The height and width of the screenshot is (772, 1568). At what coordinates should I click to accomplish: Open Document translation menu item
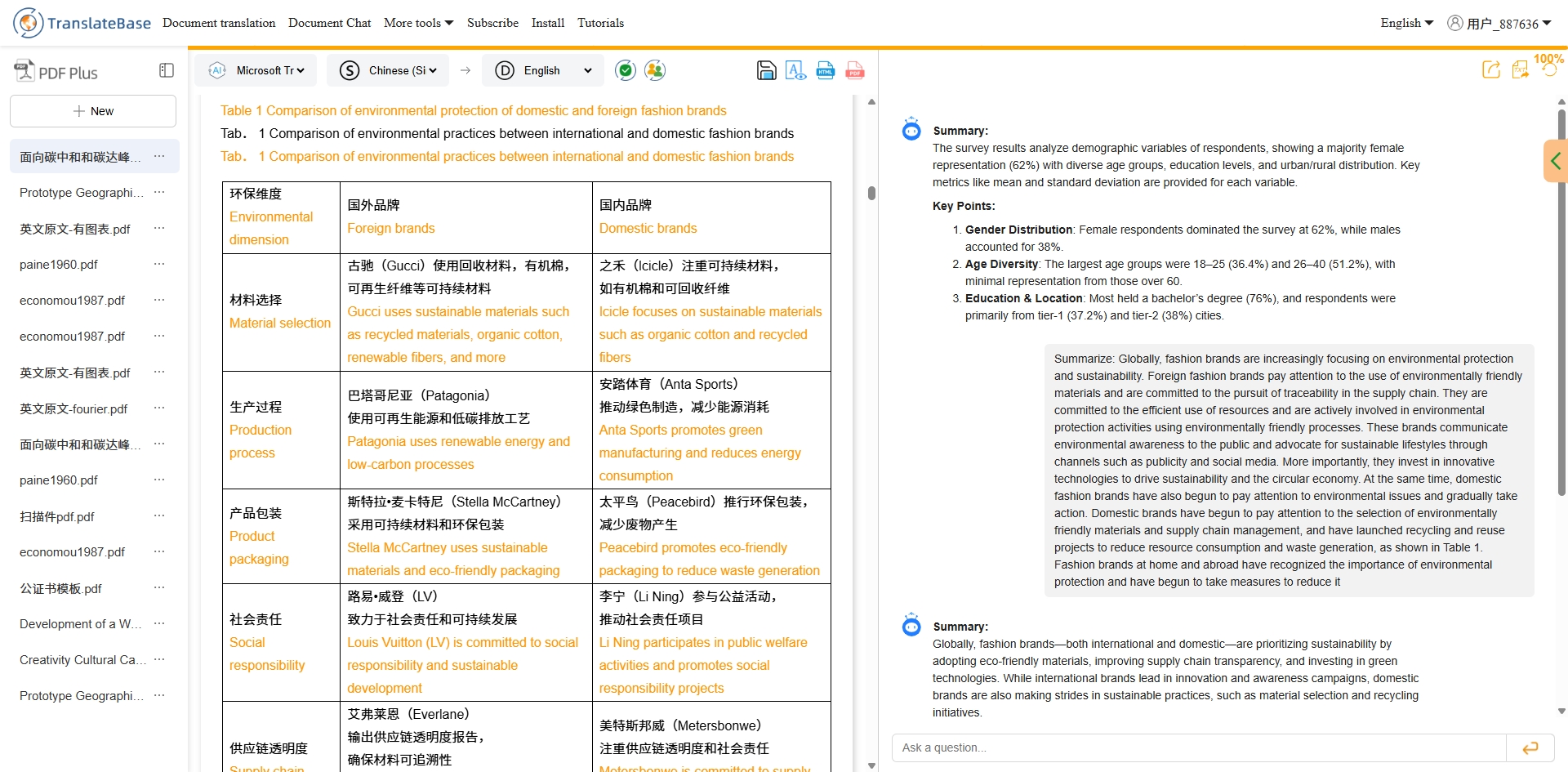click(x=219, y=23)
